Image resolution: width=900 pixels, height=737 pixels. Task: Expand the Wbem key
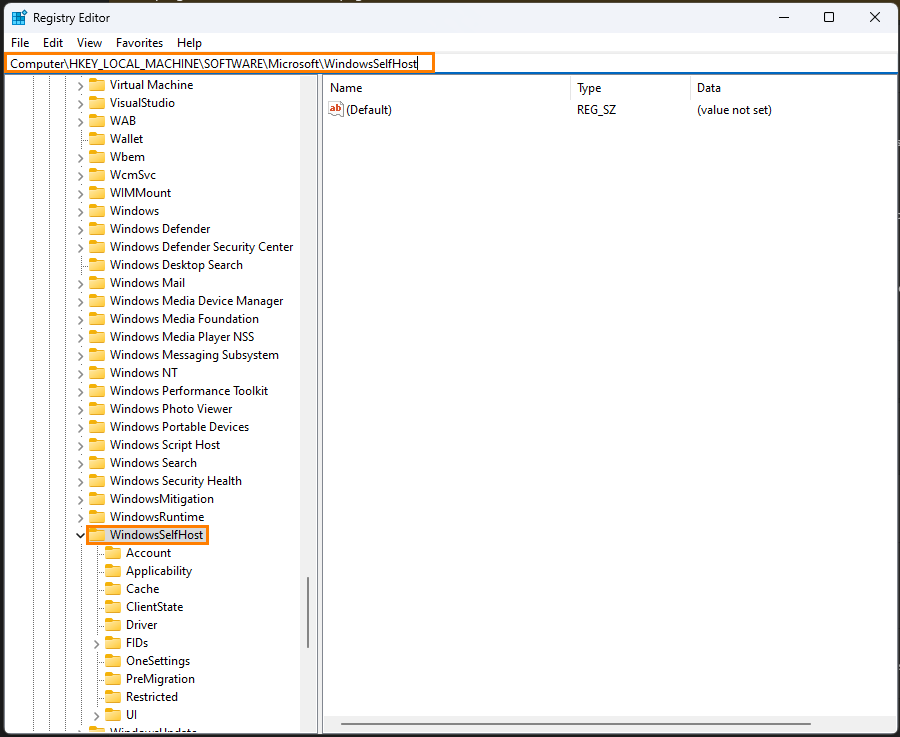tap(80, 158)
